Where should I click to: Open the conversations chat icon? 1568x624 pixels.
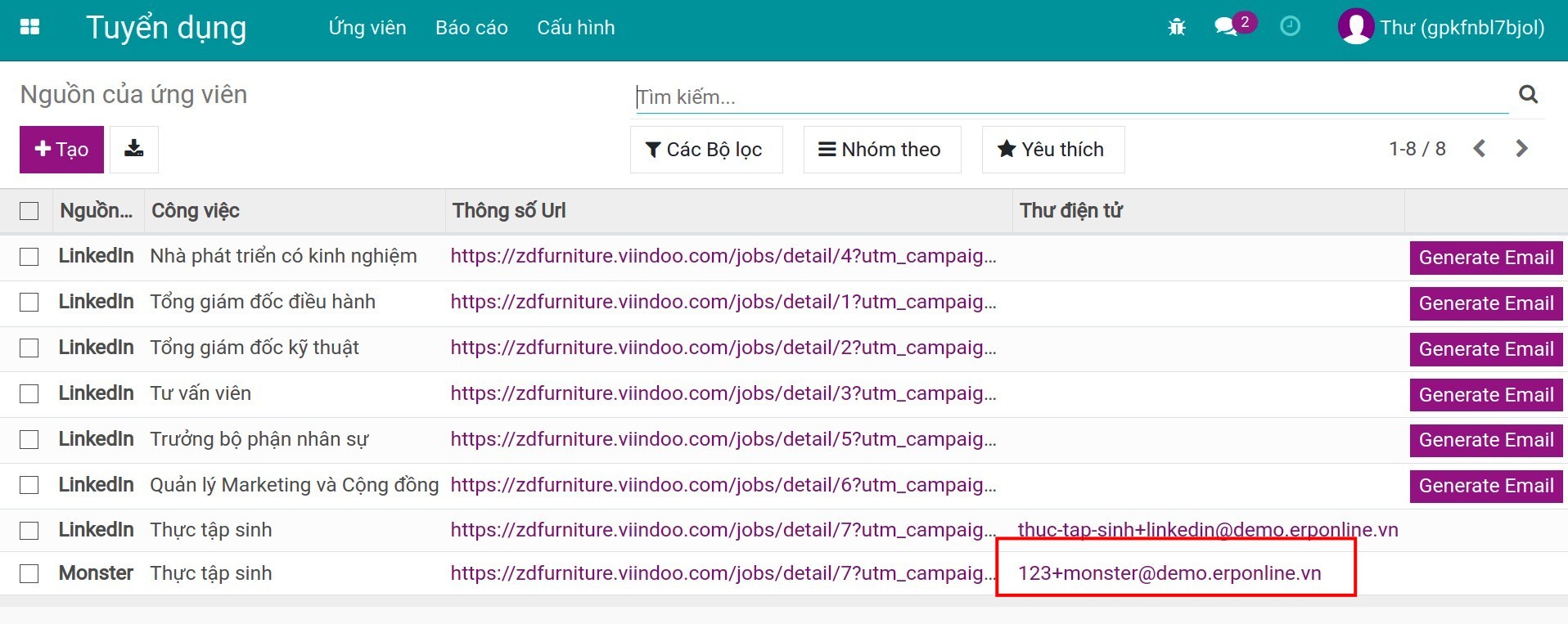(x=1225, y=27)
